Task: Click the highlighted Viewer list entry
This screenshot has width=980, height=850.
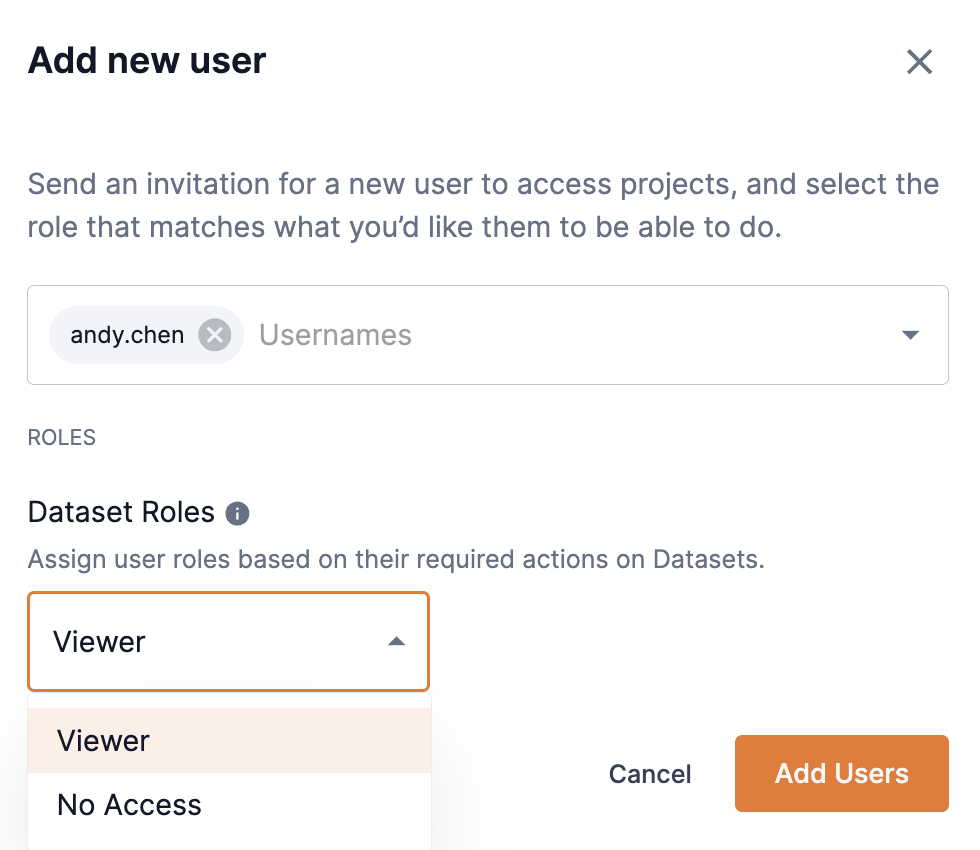Action: (103, 740)
